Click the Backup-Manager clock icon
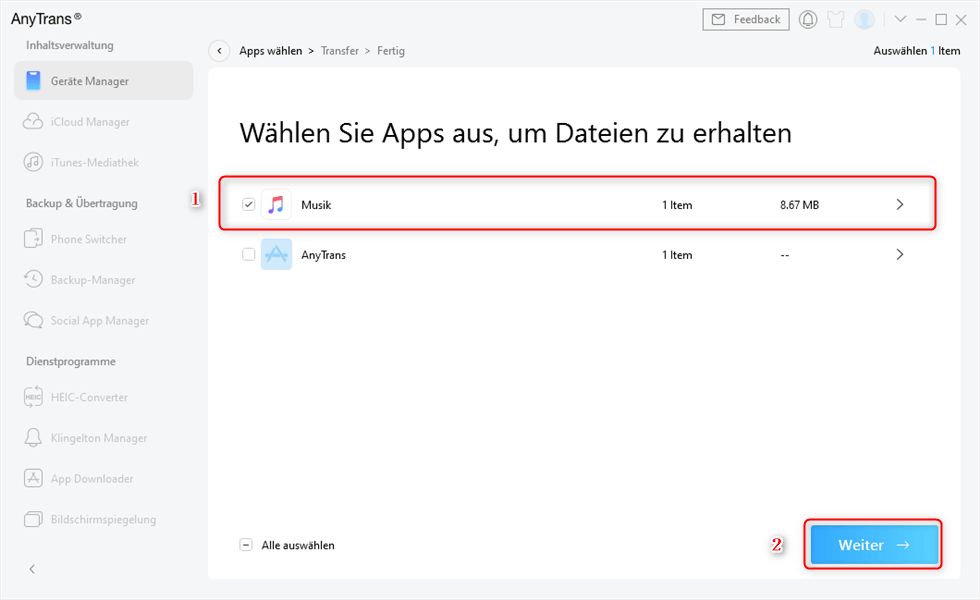This screenshot has height=600, width=980. click(x=34, y=280)
